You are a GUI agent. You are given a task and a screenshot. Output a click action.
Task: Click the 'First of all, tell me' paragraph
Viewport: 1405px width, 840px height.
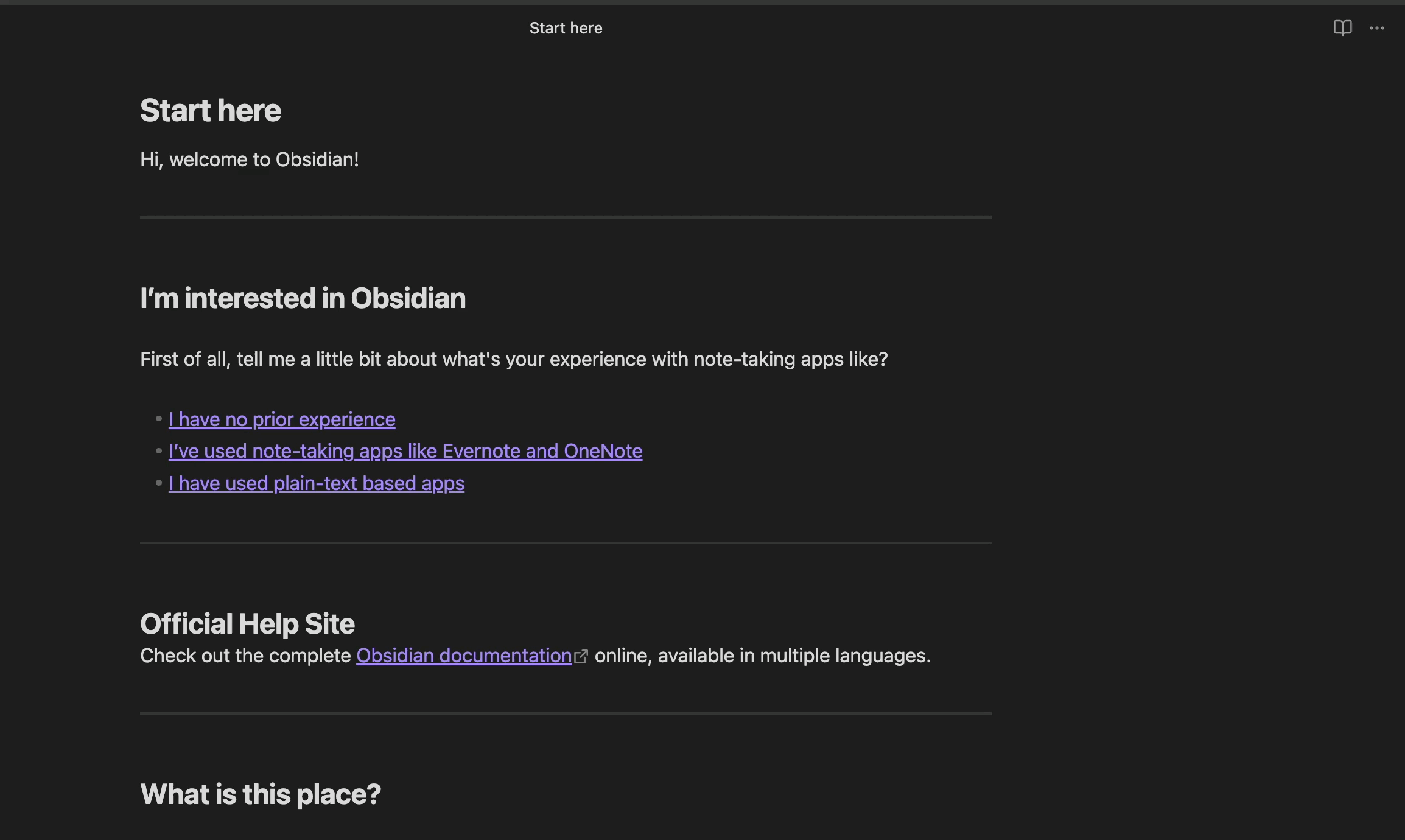coord(514,359)
